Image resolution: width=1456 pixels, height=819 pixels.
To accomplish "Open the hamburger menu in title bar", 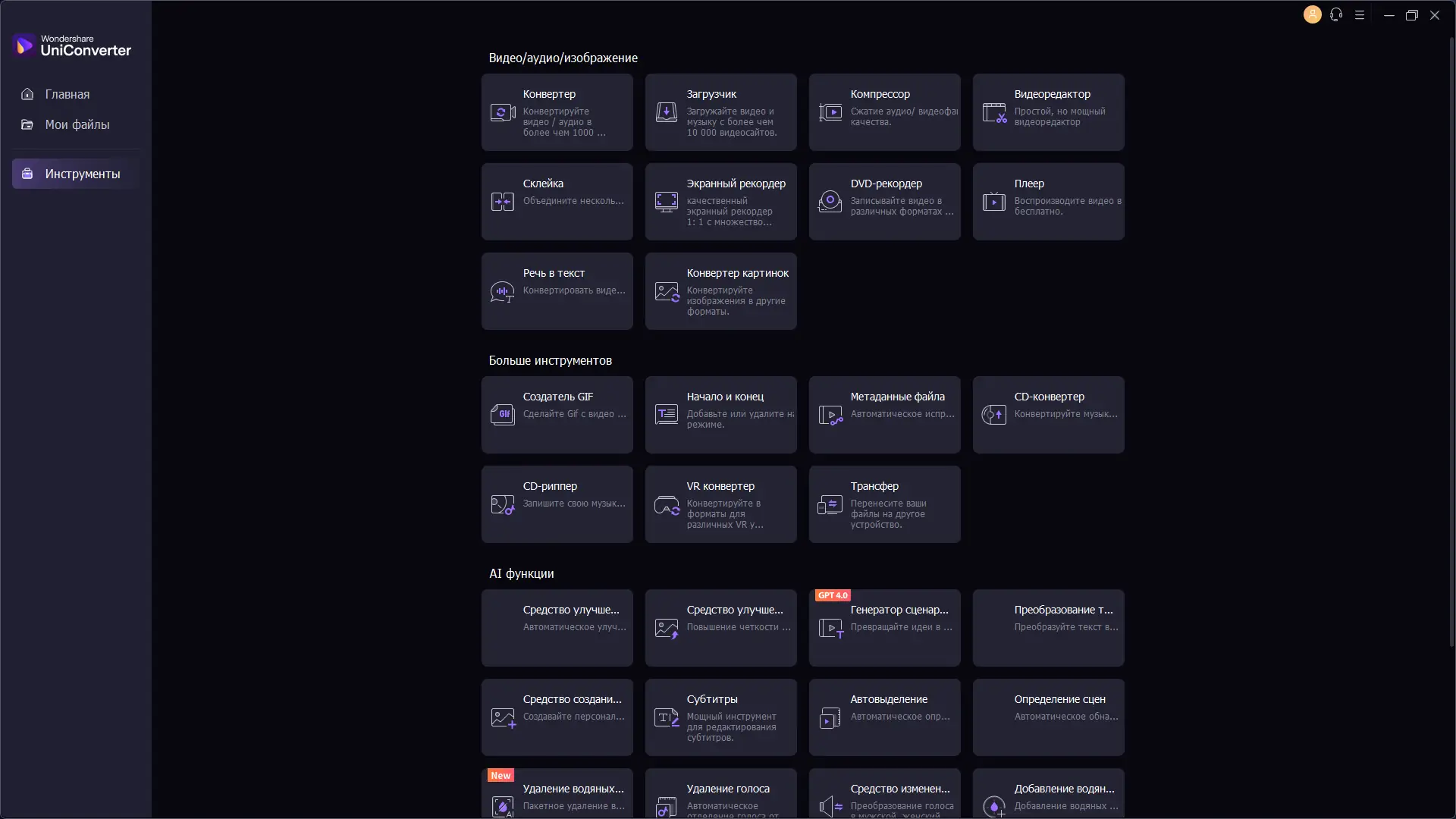I will tap(1360, 15).
